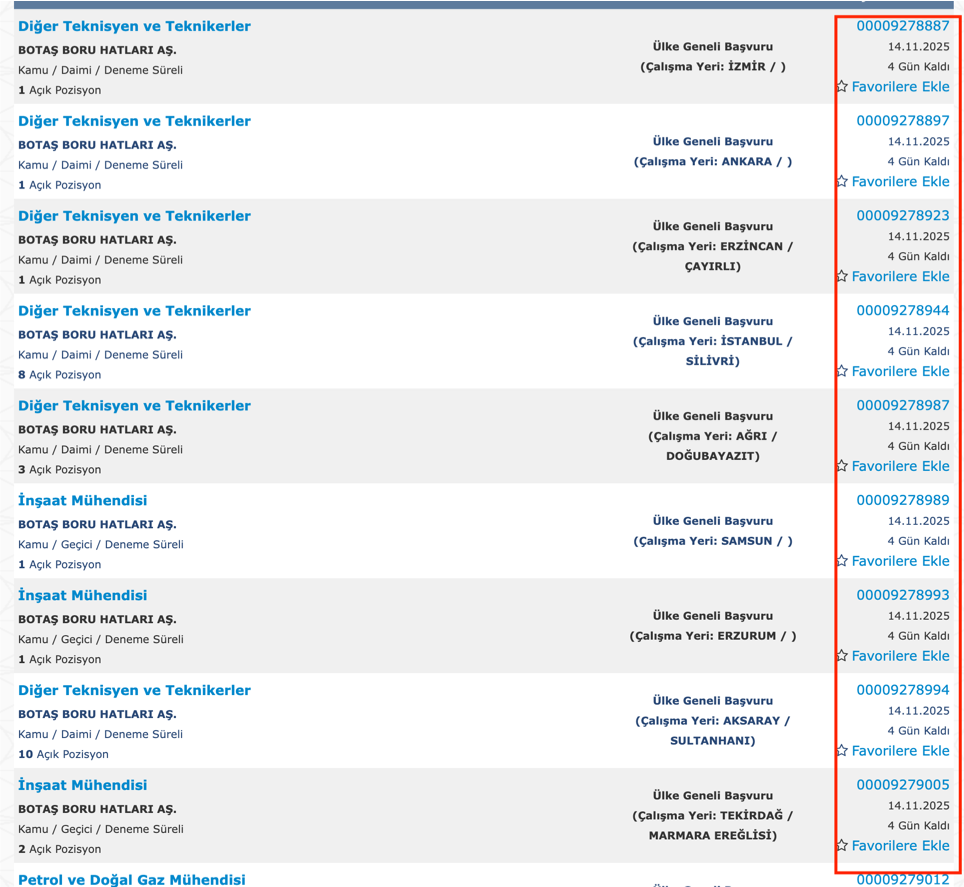Favorite the İstanbul Silivri job via star

click(x=842, y=371)
